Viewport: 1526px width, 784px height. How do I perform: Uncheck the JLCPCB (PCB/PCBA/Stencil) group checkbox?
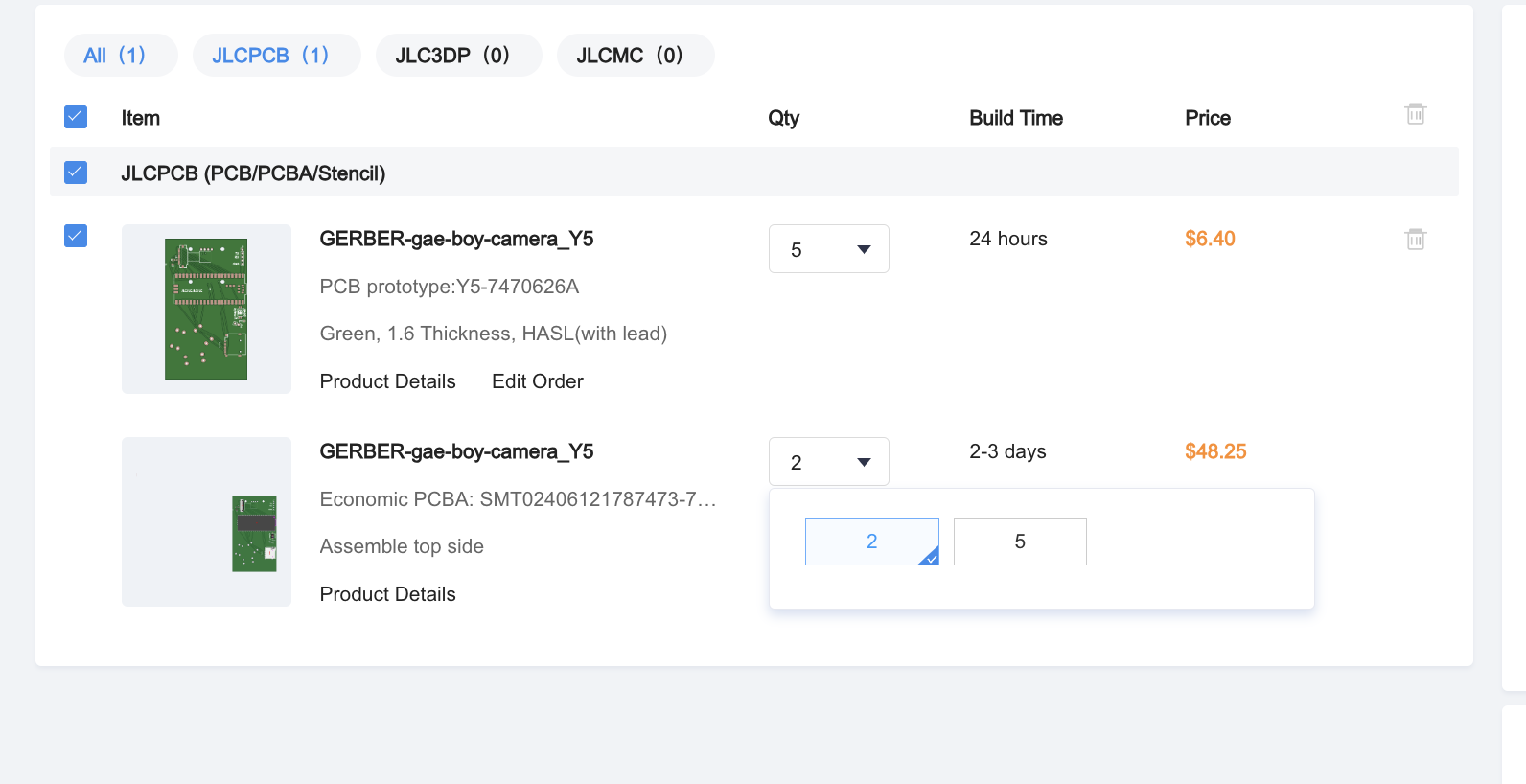coord(76,173)
